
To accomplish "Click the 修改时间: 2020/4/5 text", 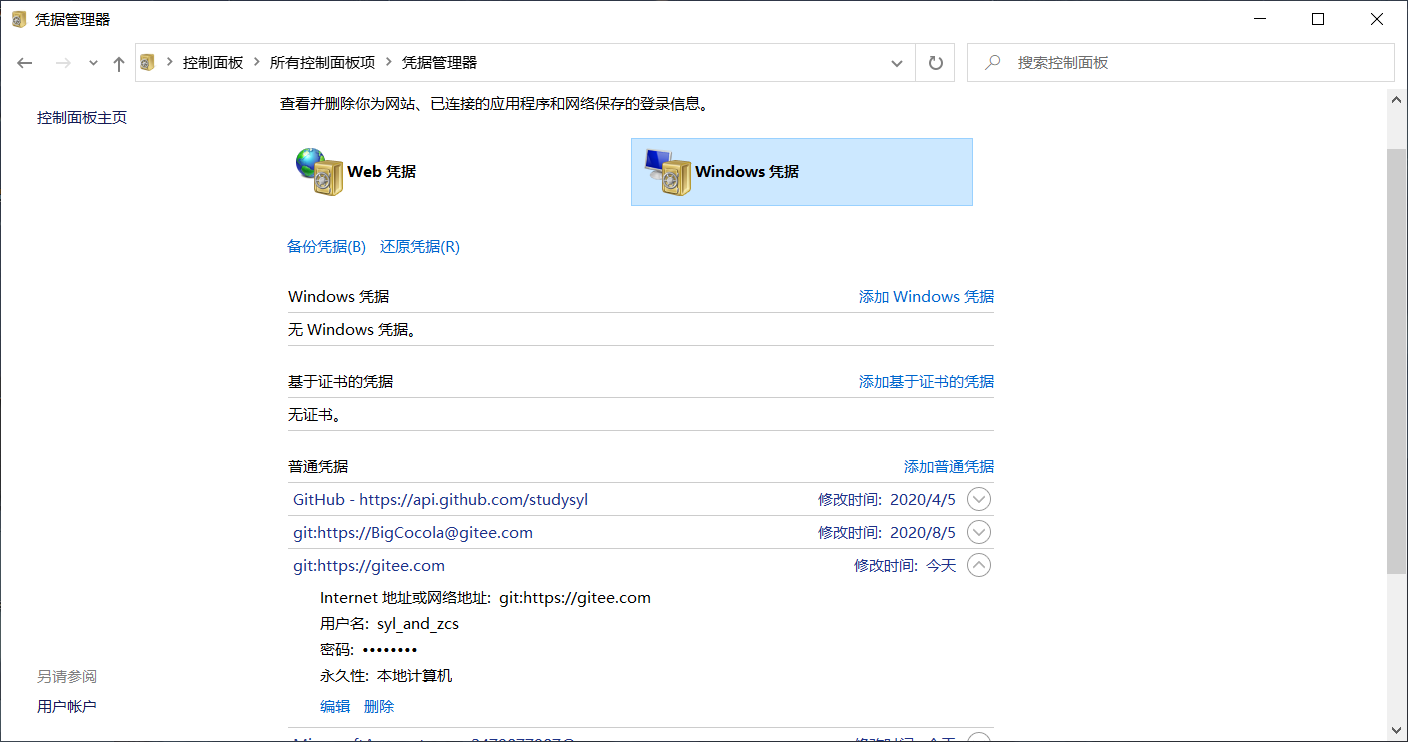I will click(x=887, y=499).
